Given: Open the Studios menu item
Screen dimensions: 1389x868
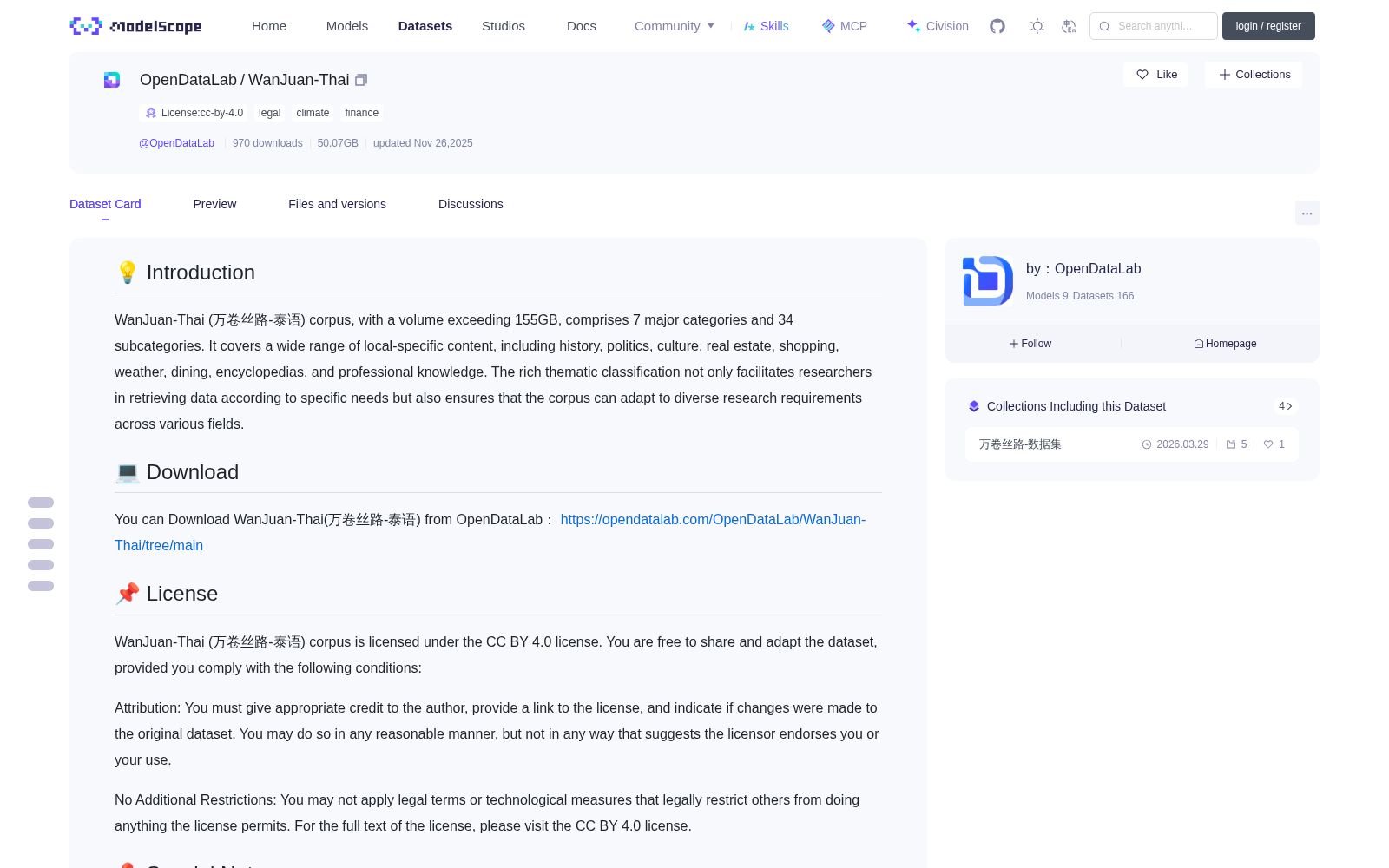Looking at the screenshot, I should point(504,26).
